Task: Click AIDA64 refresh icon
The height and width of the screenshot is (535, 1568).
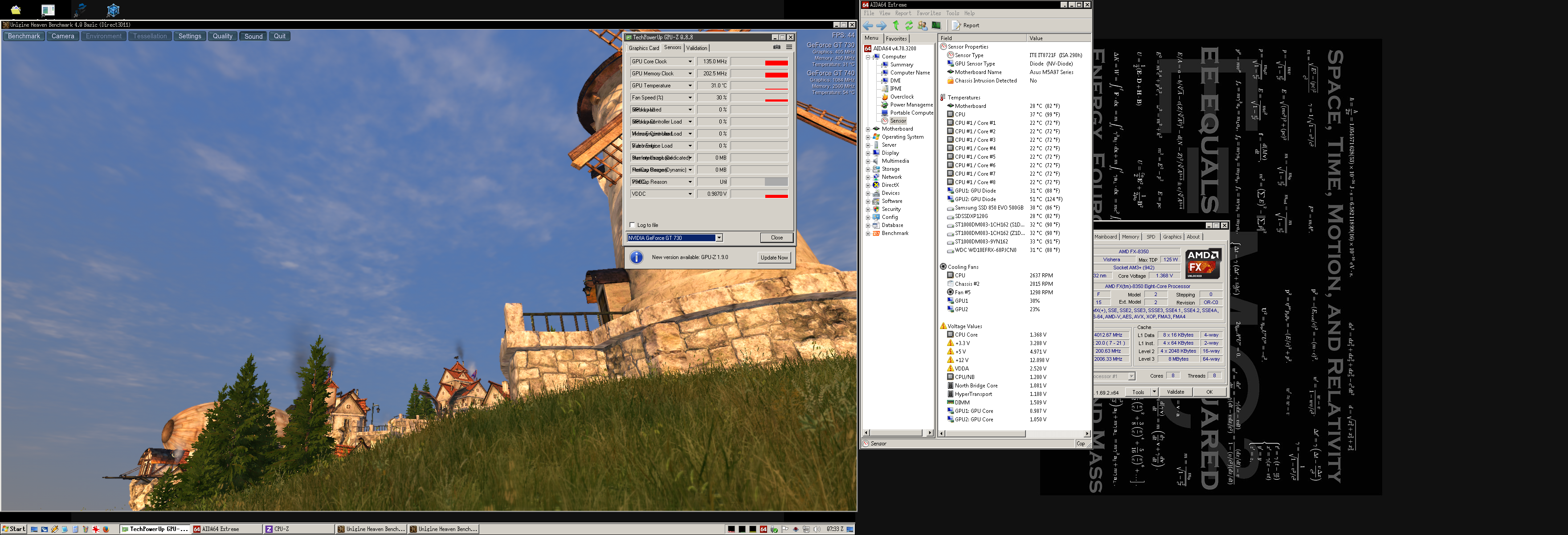Action: click(x=909, y=25)
